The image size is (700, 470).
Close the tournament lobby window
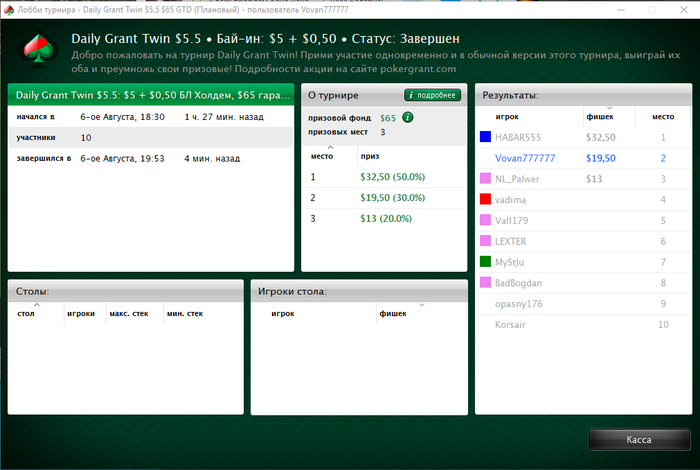tap(683, 9)
